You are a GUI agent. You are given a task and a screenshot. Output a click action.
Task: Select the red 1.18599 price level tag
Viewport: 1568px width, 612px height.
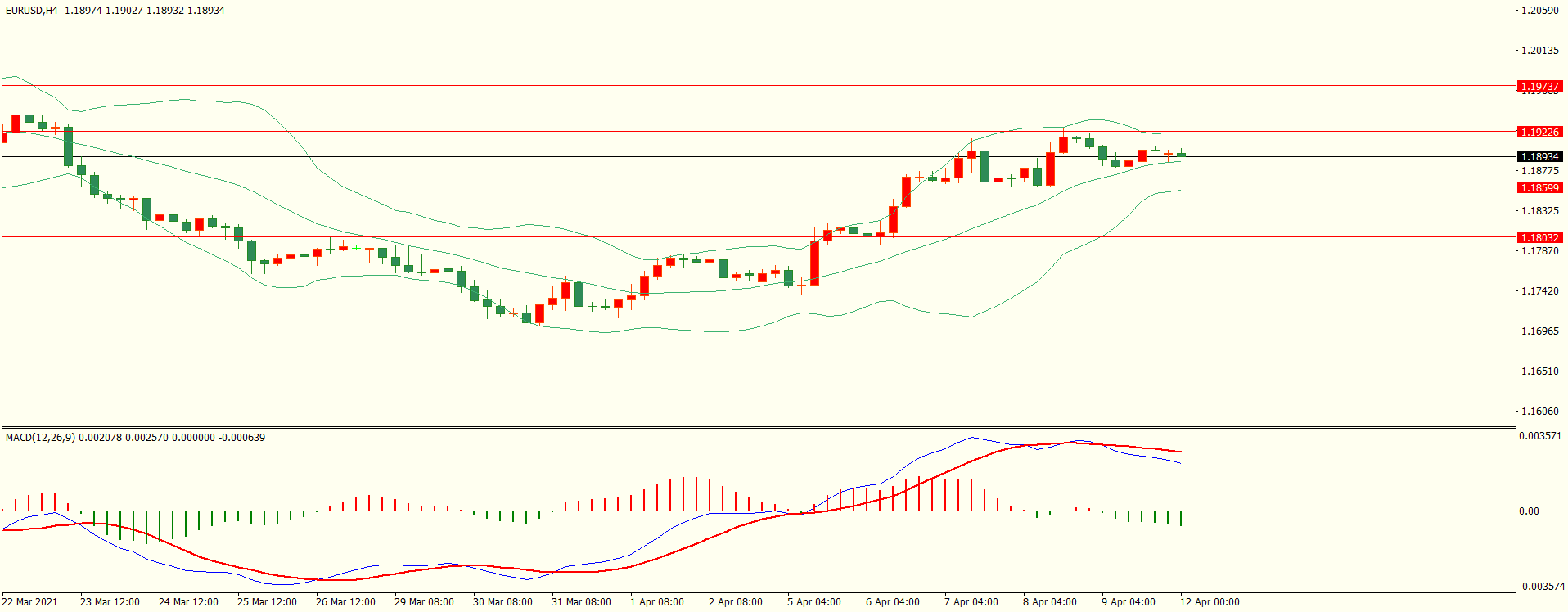click(1539, 187)
